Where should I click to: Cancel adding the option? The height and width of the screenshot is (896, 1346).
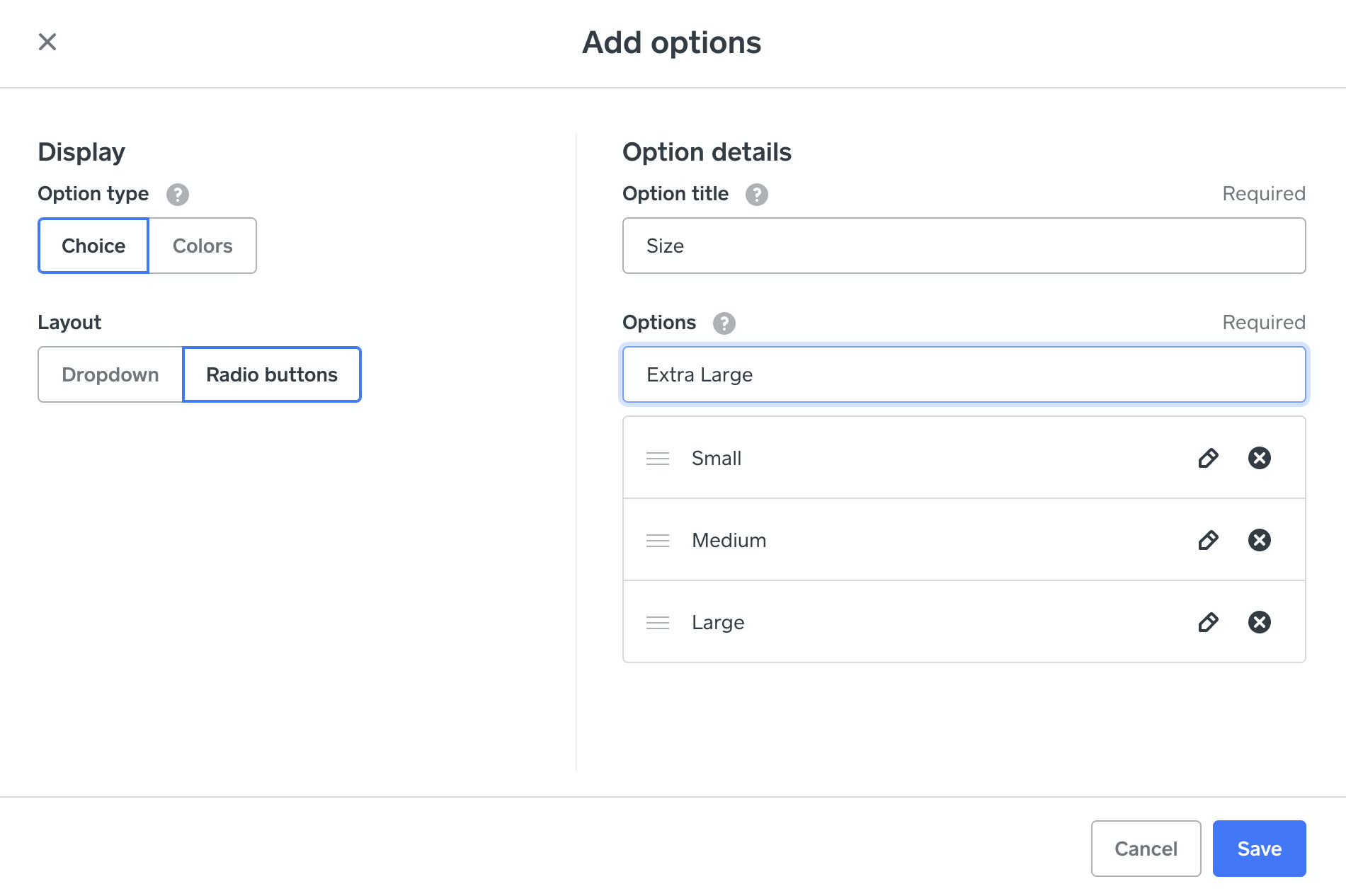1146,848
